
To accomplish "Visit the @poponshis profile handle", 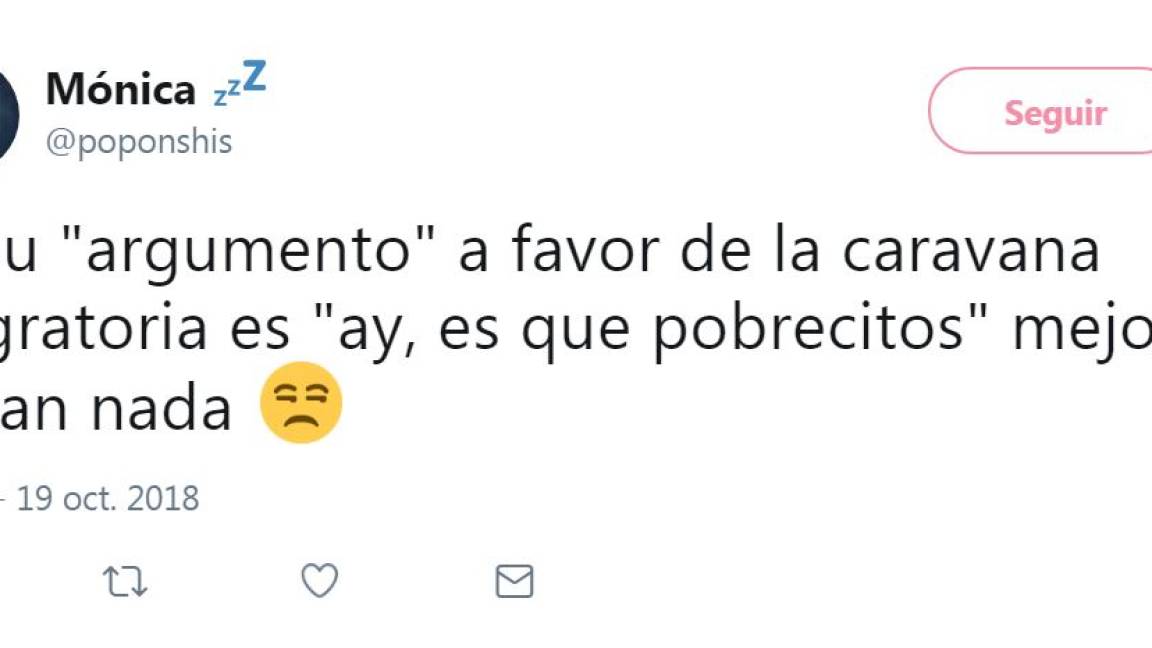I will pos(140,141).
